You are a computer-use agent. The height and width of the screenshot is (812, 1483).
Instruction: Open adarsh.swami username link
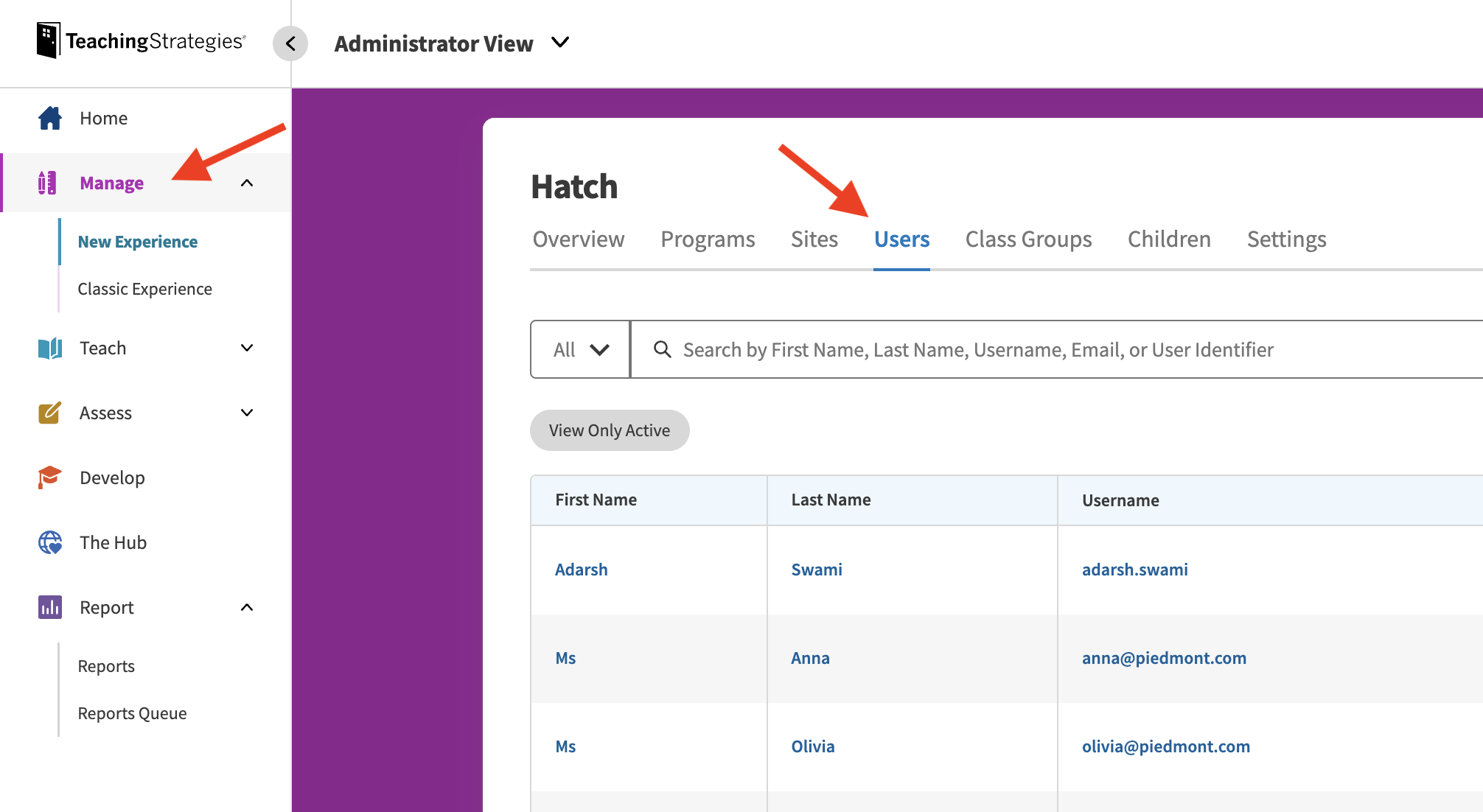click(x=1135, y=570)
